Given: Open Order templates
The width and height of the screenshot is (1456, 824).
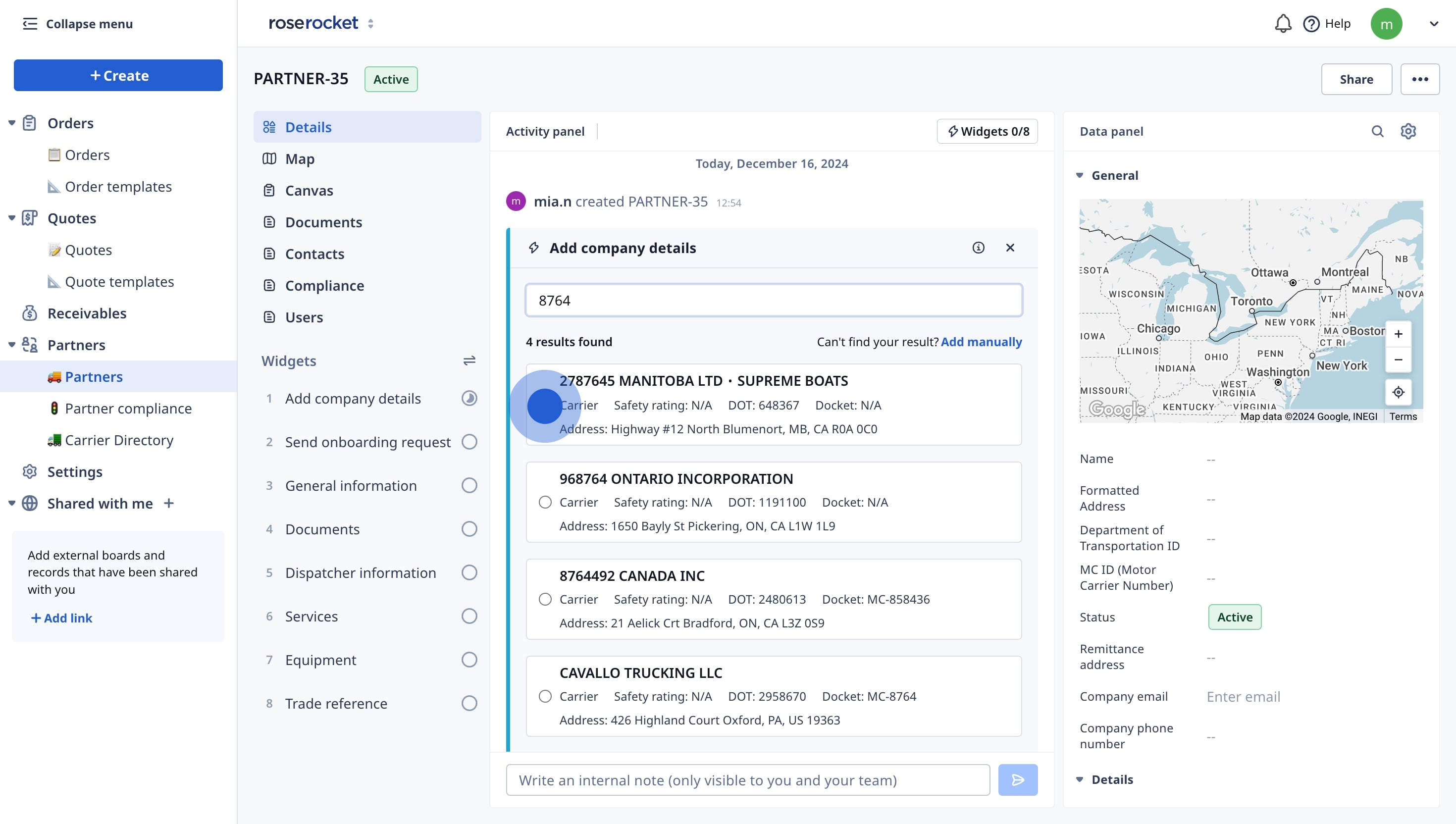Looking at the screenshot, I should [x=118, y=186].
